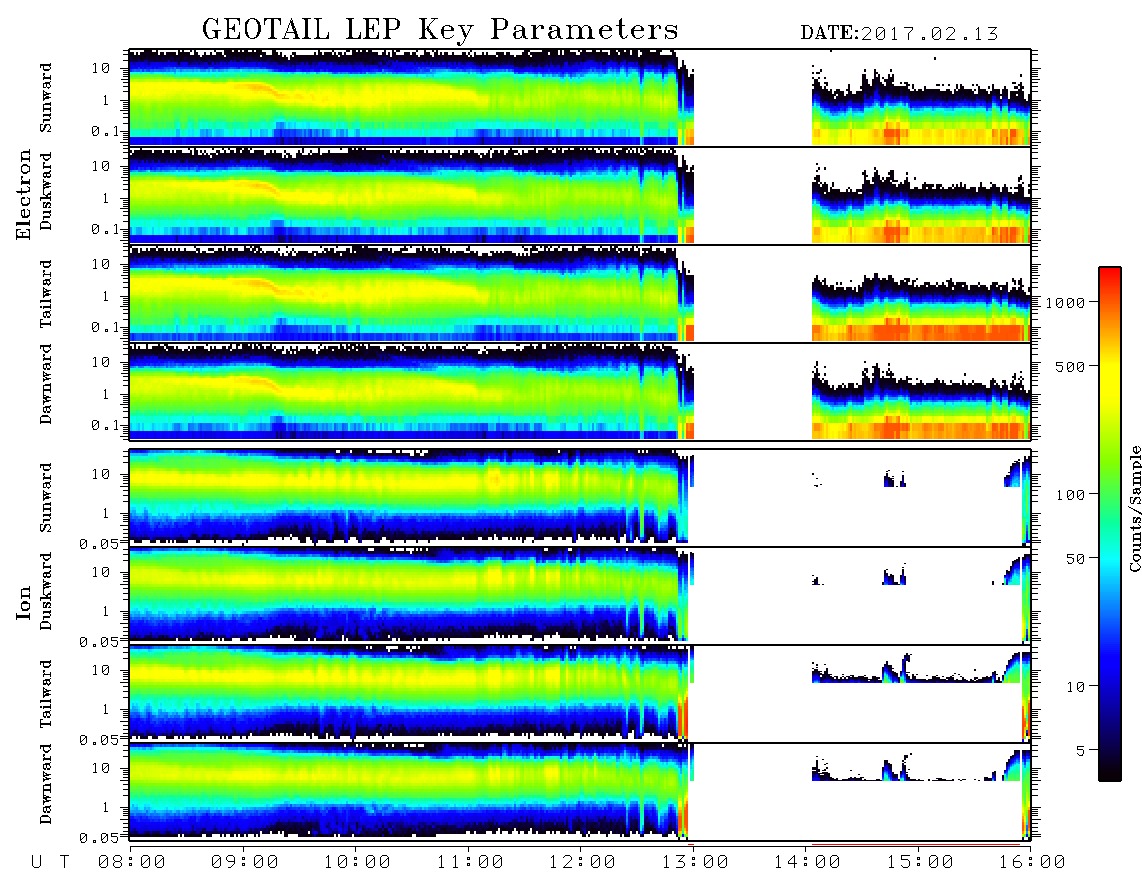1142x880 pixels.
Task: Click the U T time axis label
Action: (50, 862)
